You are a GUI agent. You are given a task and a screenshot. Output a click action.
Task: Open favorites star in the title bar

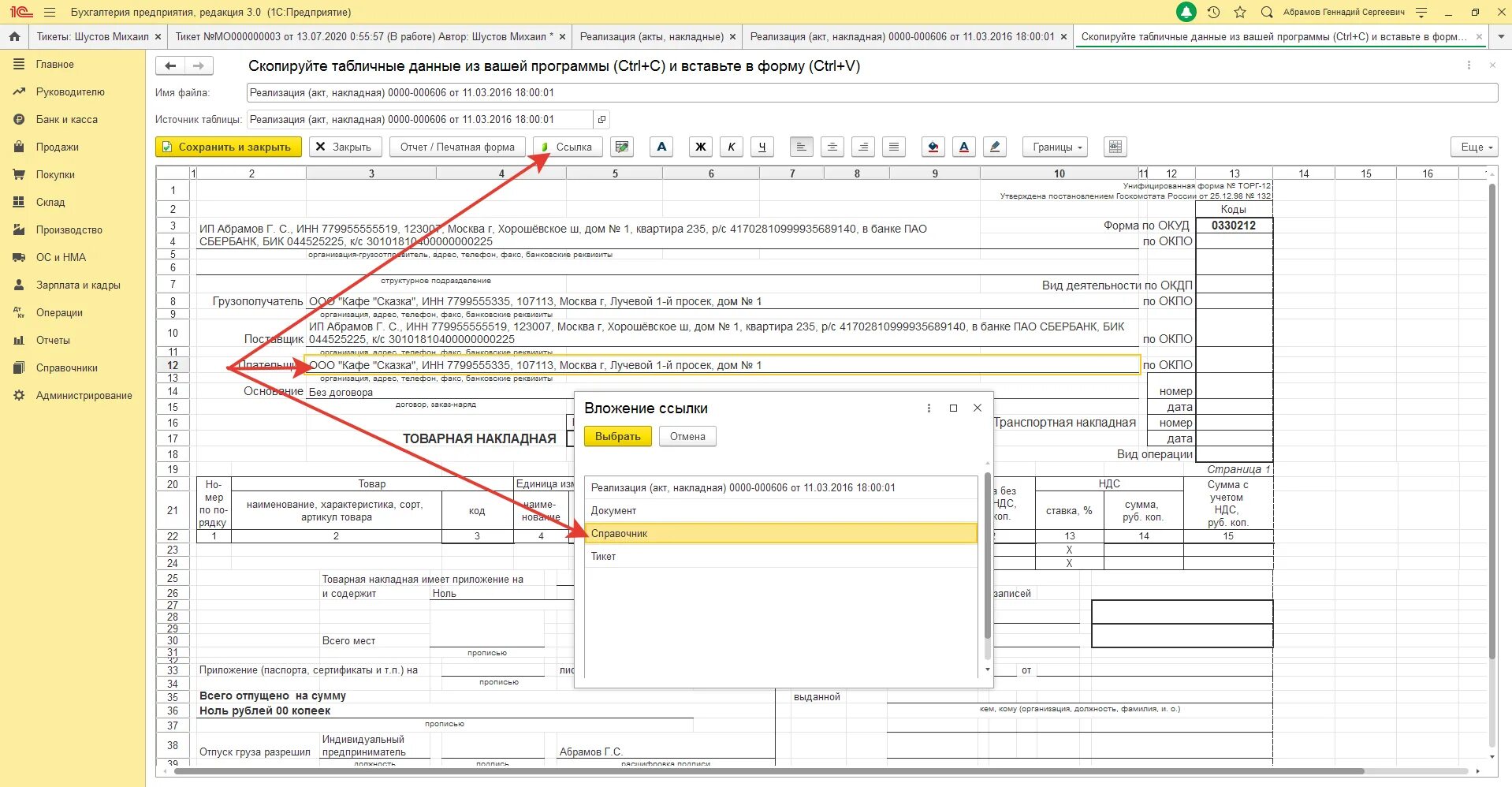click(x=1240, y=12)
